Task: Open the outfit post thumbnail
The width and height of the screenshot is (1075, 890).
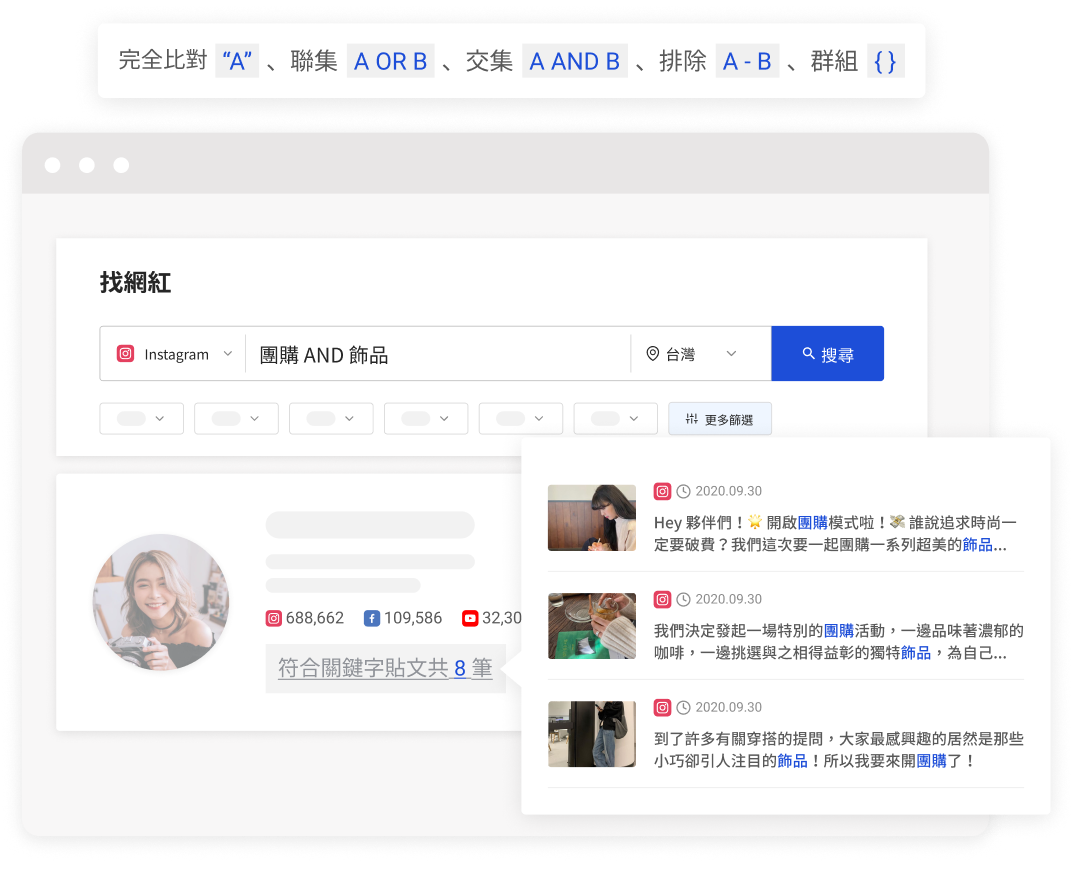Action: (x=592, y=734)
